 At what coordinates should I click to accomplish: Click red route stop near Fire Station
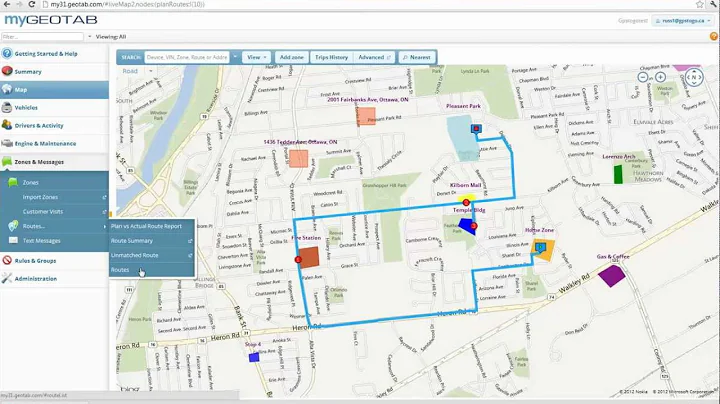(298, 260)
